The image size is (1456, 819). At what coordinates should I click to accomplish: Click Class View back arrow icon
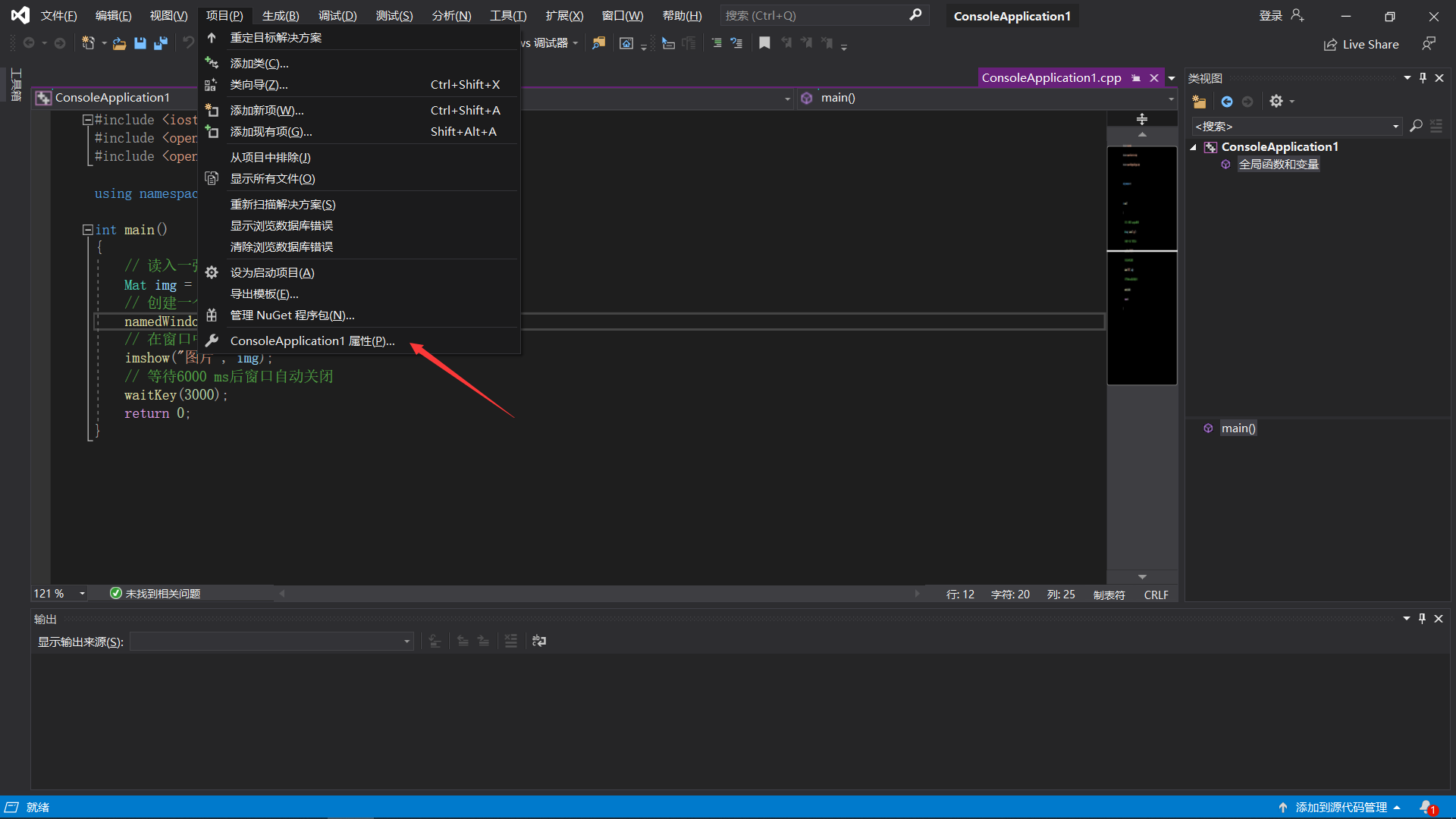click(x=1226, y=102)
